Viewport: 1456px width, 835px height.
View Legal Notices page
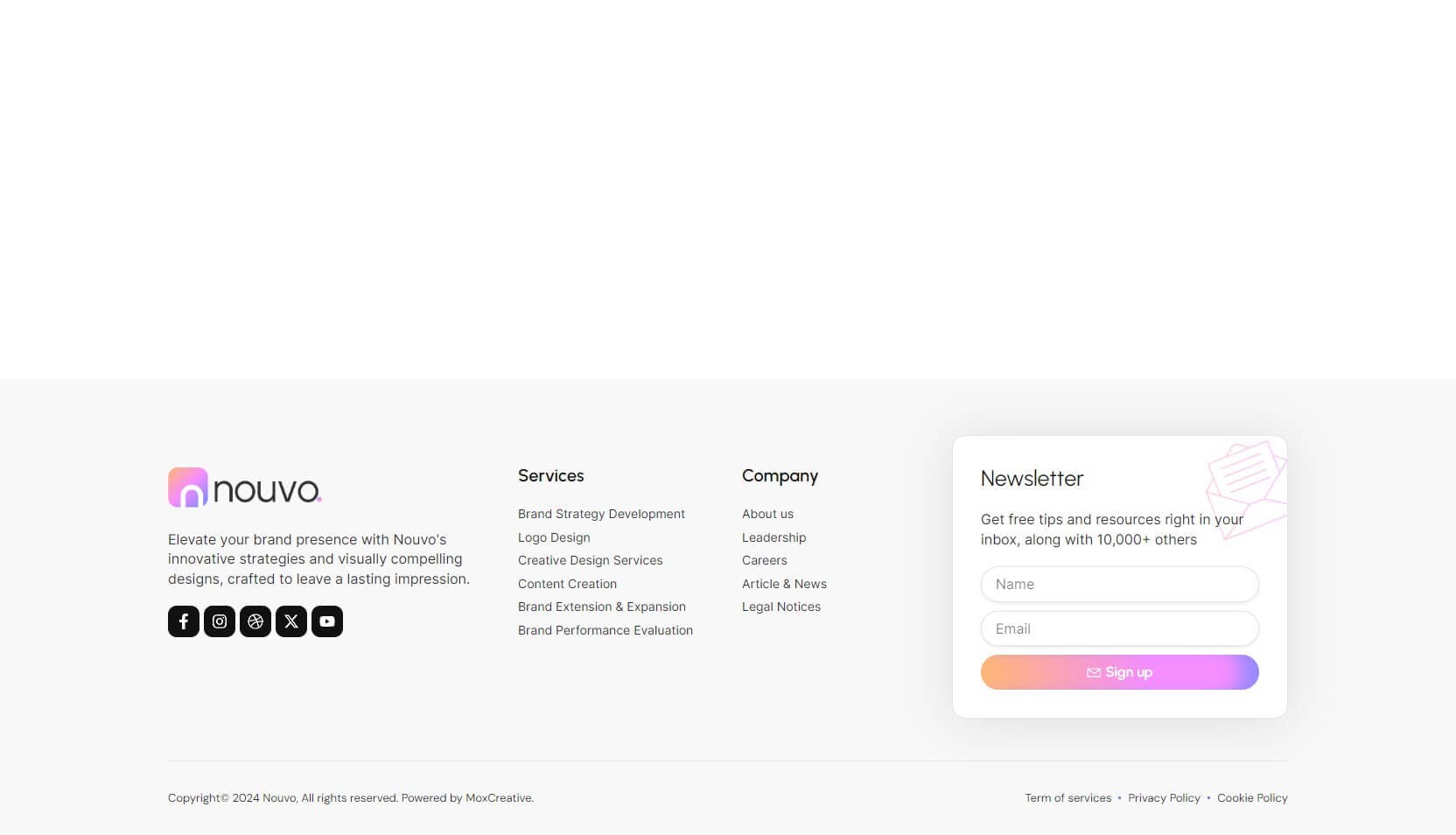pos(781,607)
